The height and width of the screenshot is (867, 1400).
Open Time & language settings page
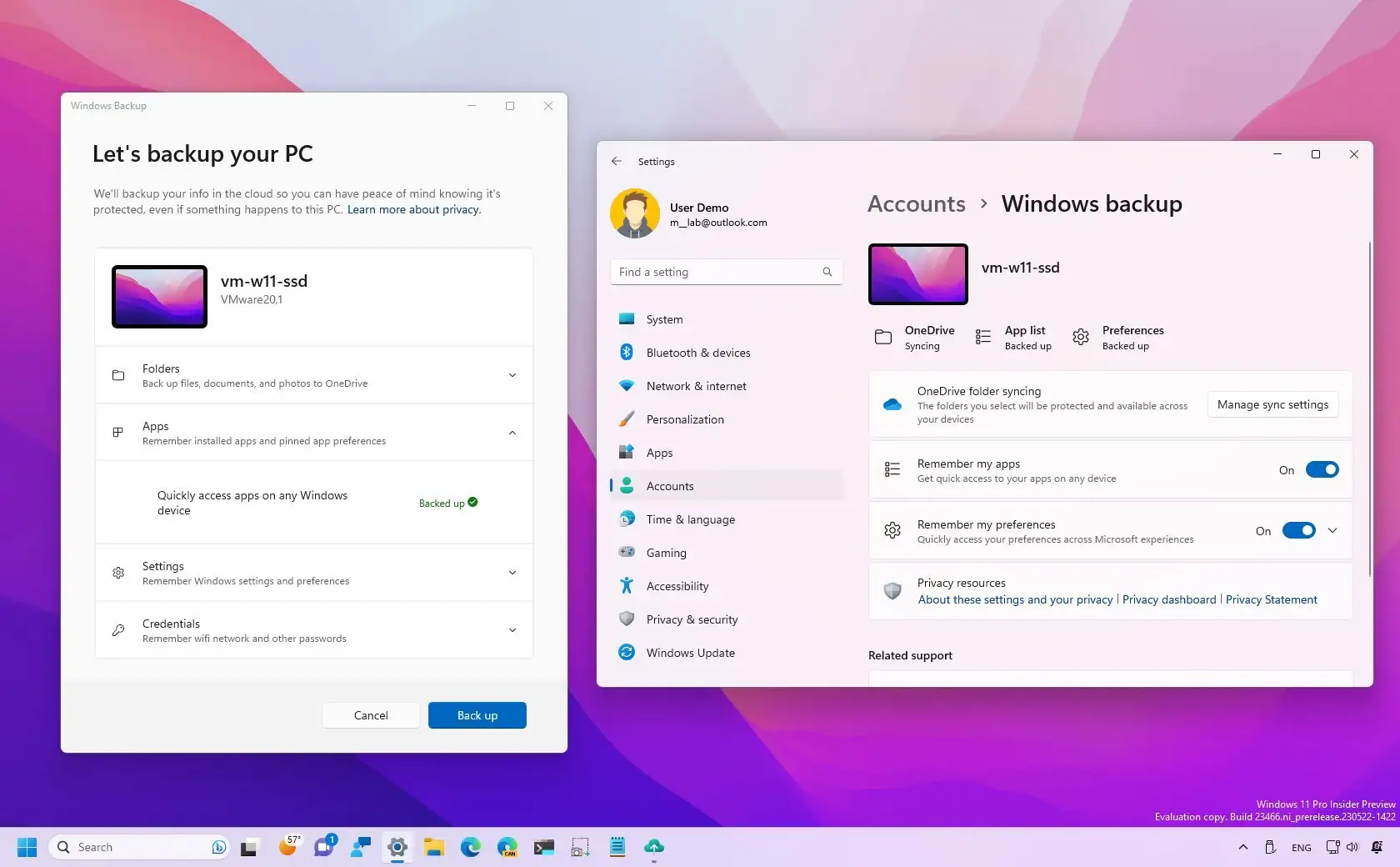click(727, 519)
